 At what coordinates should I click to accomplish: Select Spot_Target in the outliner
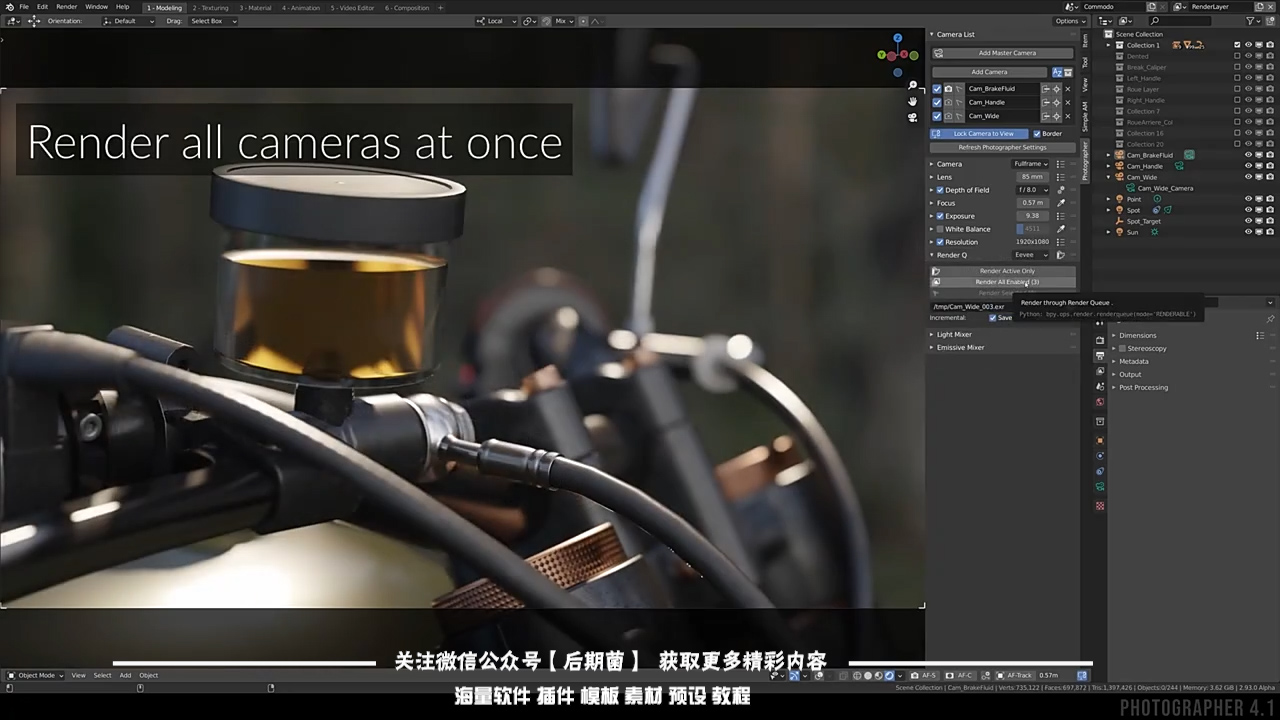[x=1143, y=221]
